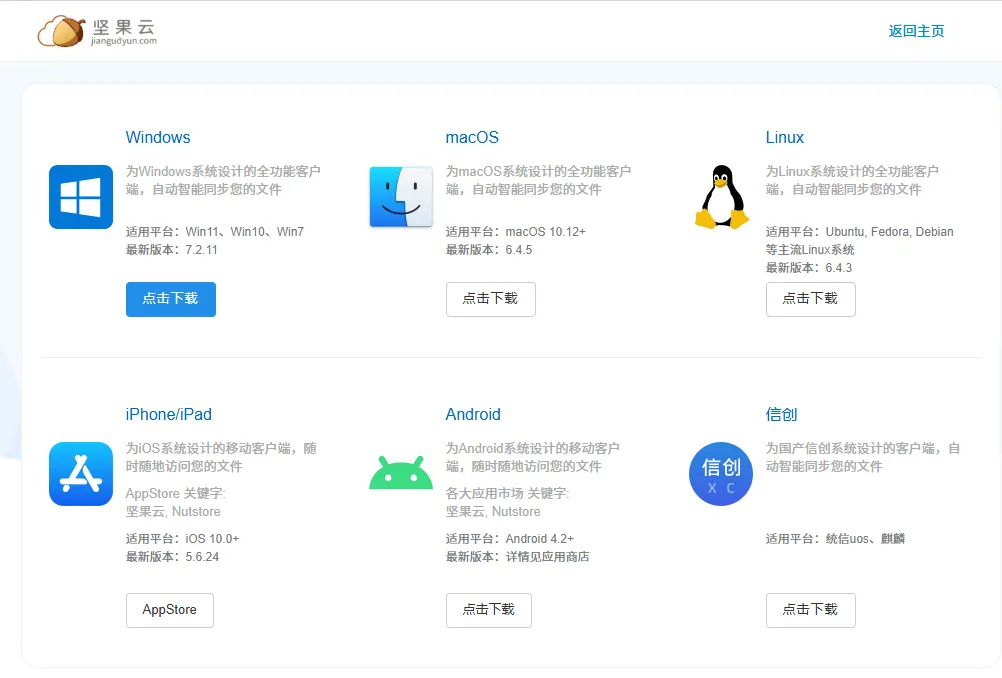The height and width of the screenshot is (678, 1002).
Task: Click the iOS version text 5.6.24
Action: [203, 557]
